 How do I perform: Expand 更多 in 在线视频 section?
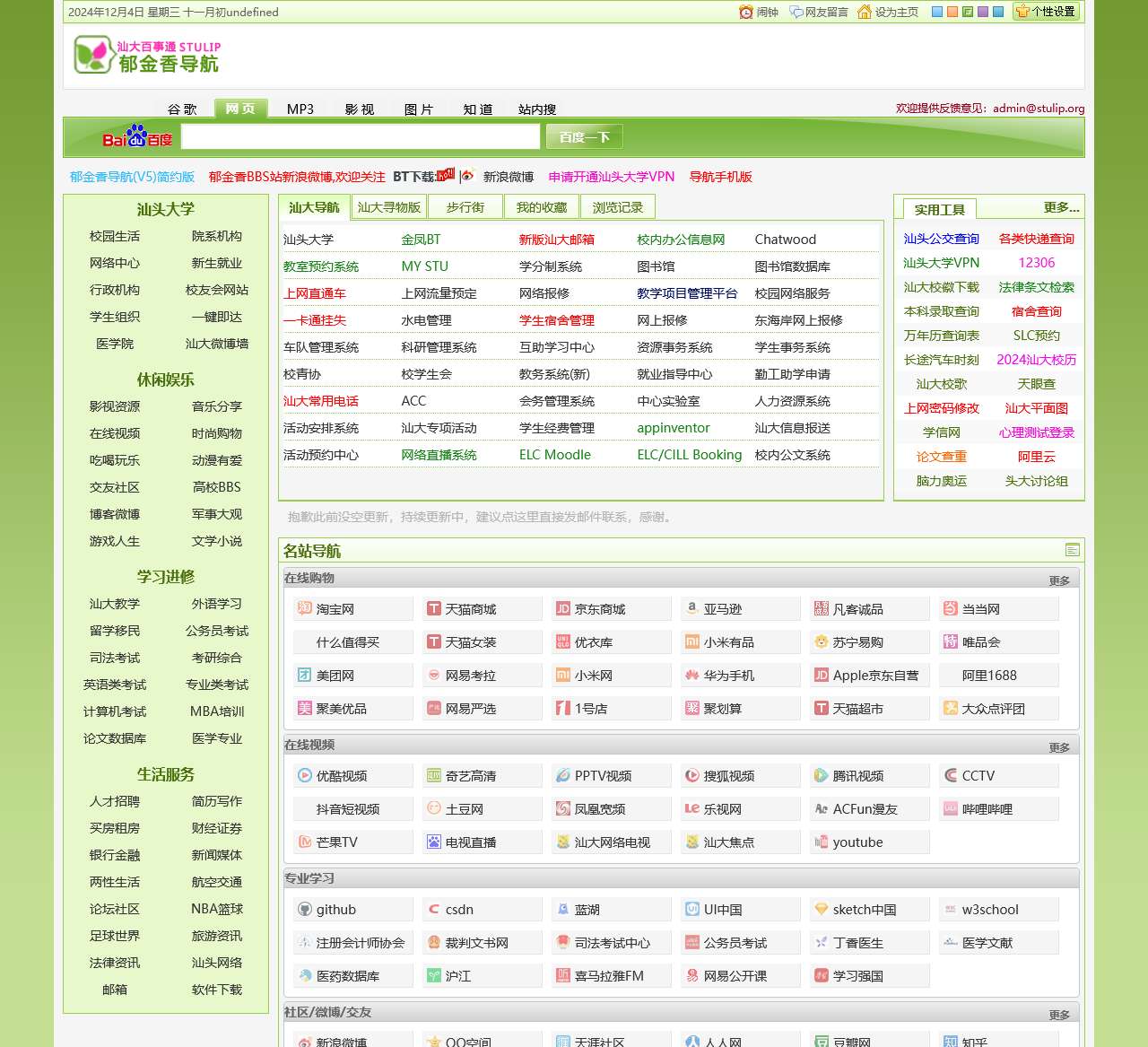click(1059, 747)
